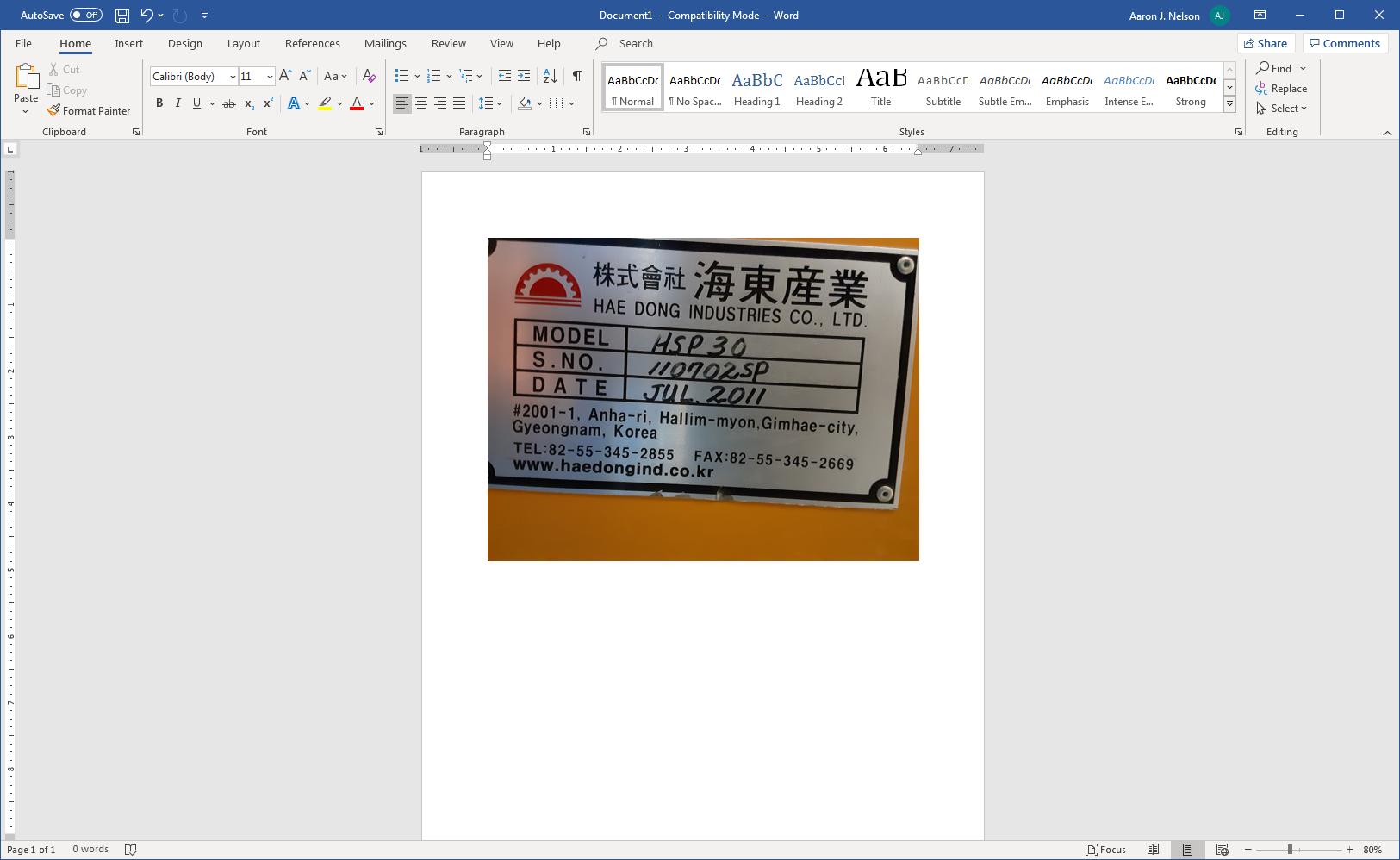Click Shading paint bucket icon
Viewport: 1400px width, 860px height.
tap(525, 103)
